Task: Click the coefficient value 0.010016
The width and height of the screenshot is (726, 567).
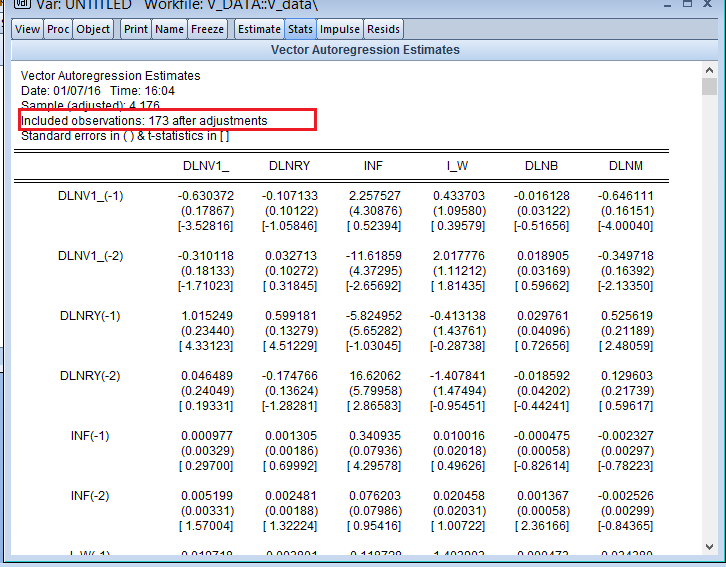Action: (x=458, y=436)
